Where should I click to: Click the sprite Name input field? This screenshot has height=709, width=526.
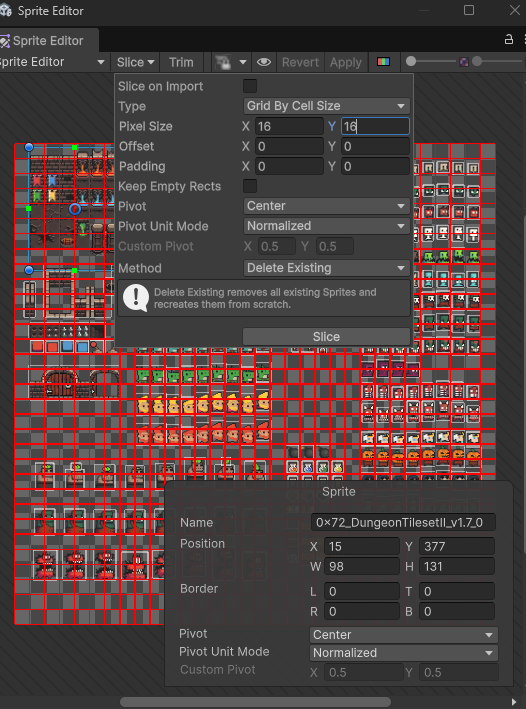(403, 522)
